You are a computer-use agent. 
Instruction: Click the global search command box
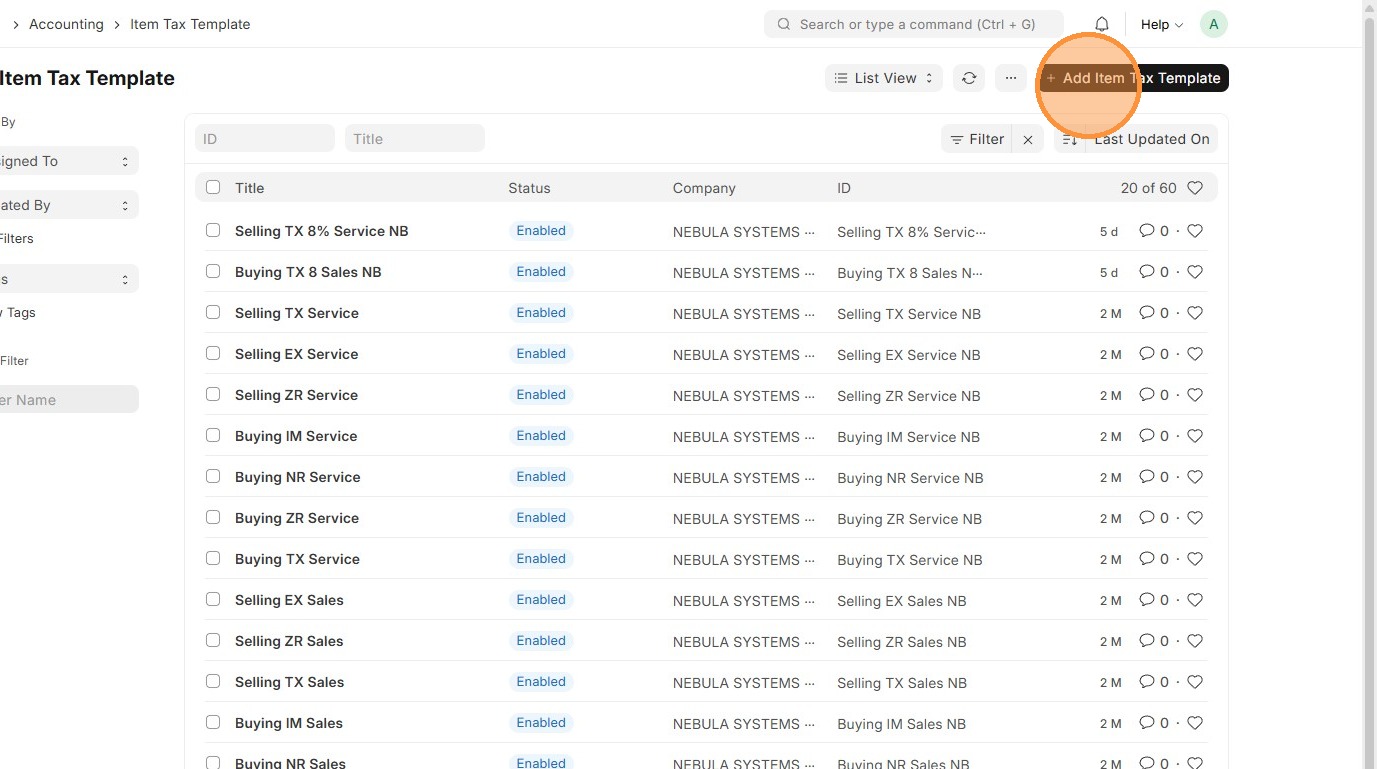(x=914, y=24)
